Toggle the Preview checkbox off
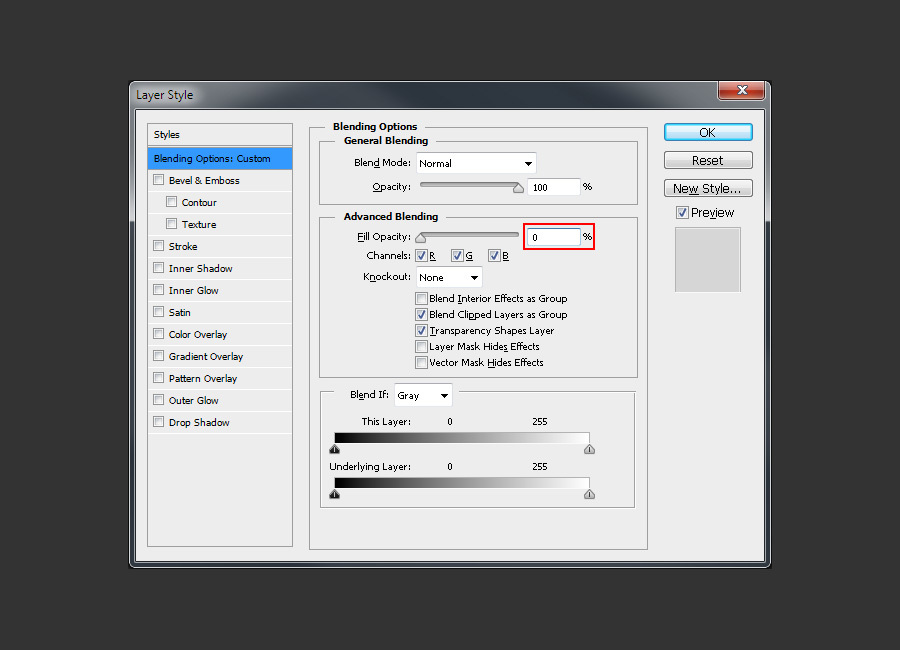Image resolution: width=900 pixels, height=650 pixels. (682, 212)
